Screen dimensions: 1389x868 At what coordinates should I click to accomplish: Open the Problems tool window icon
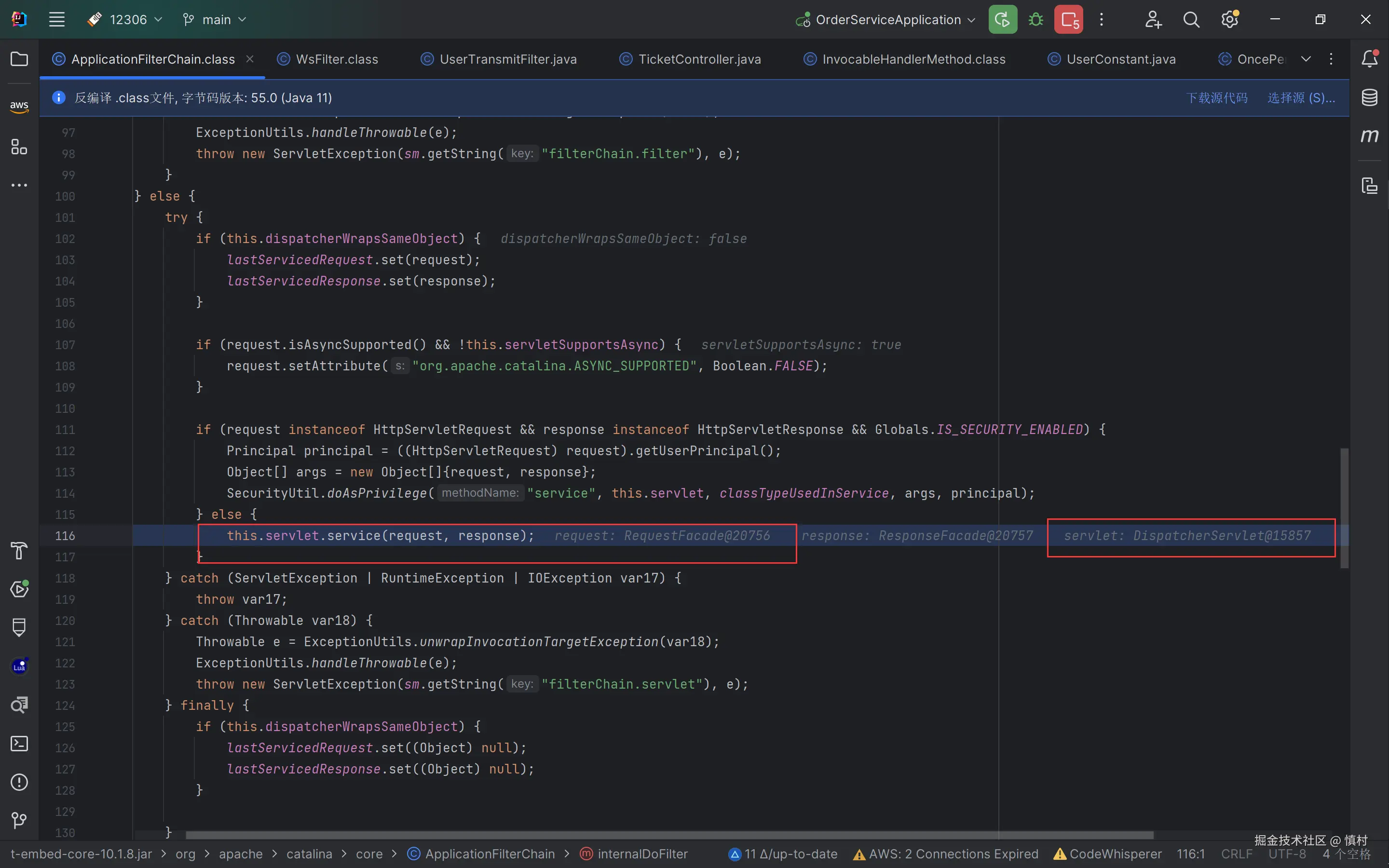tap(19, 782)
